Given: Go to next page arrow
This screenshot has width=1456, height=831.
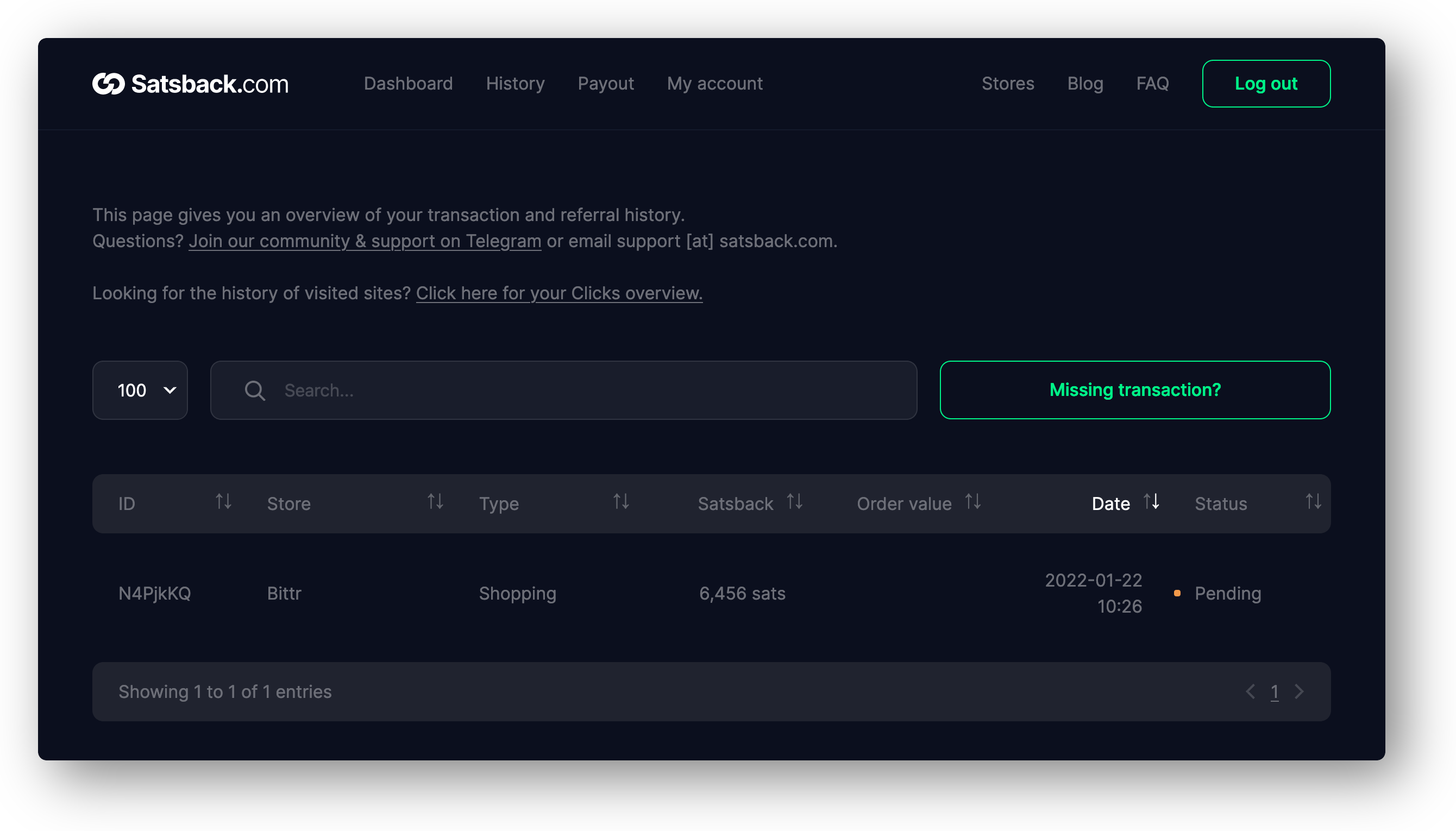Looking at the screenshot, I should (1299, 692).
